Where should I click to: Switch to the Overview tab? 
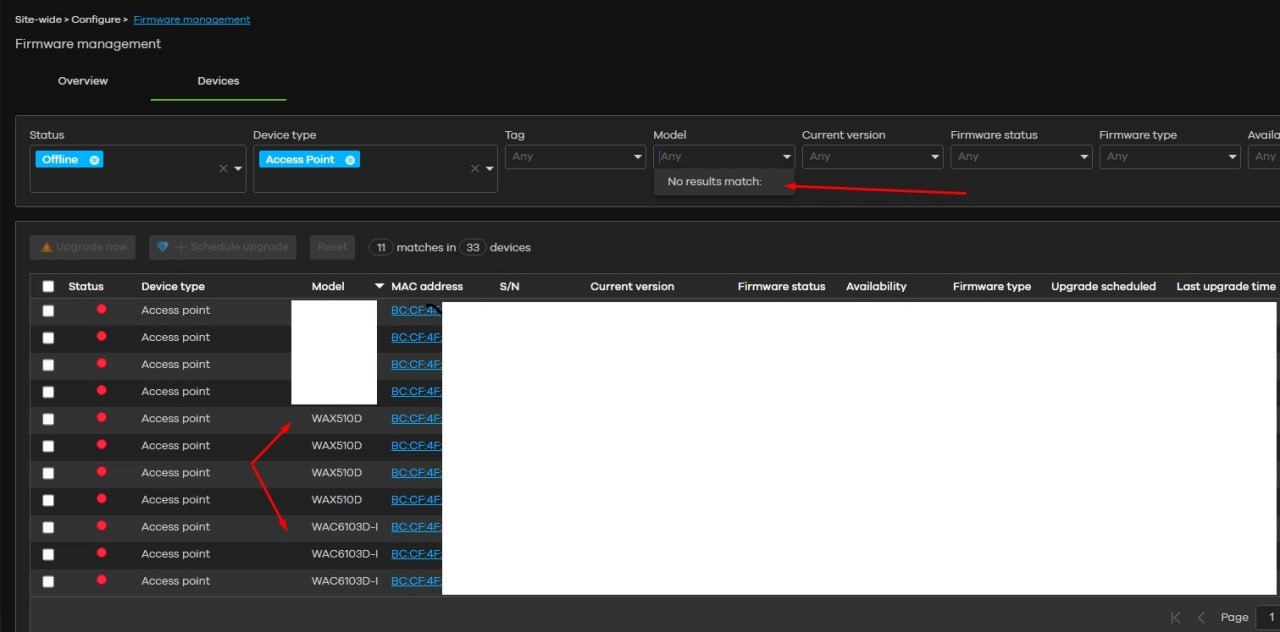pos(83,81)
